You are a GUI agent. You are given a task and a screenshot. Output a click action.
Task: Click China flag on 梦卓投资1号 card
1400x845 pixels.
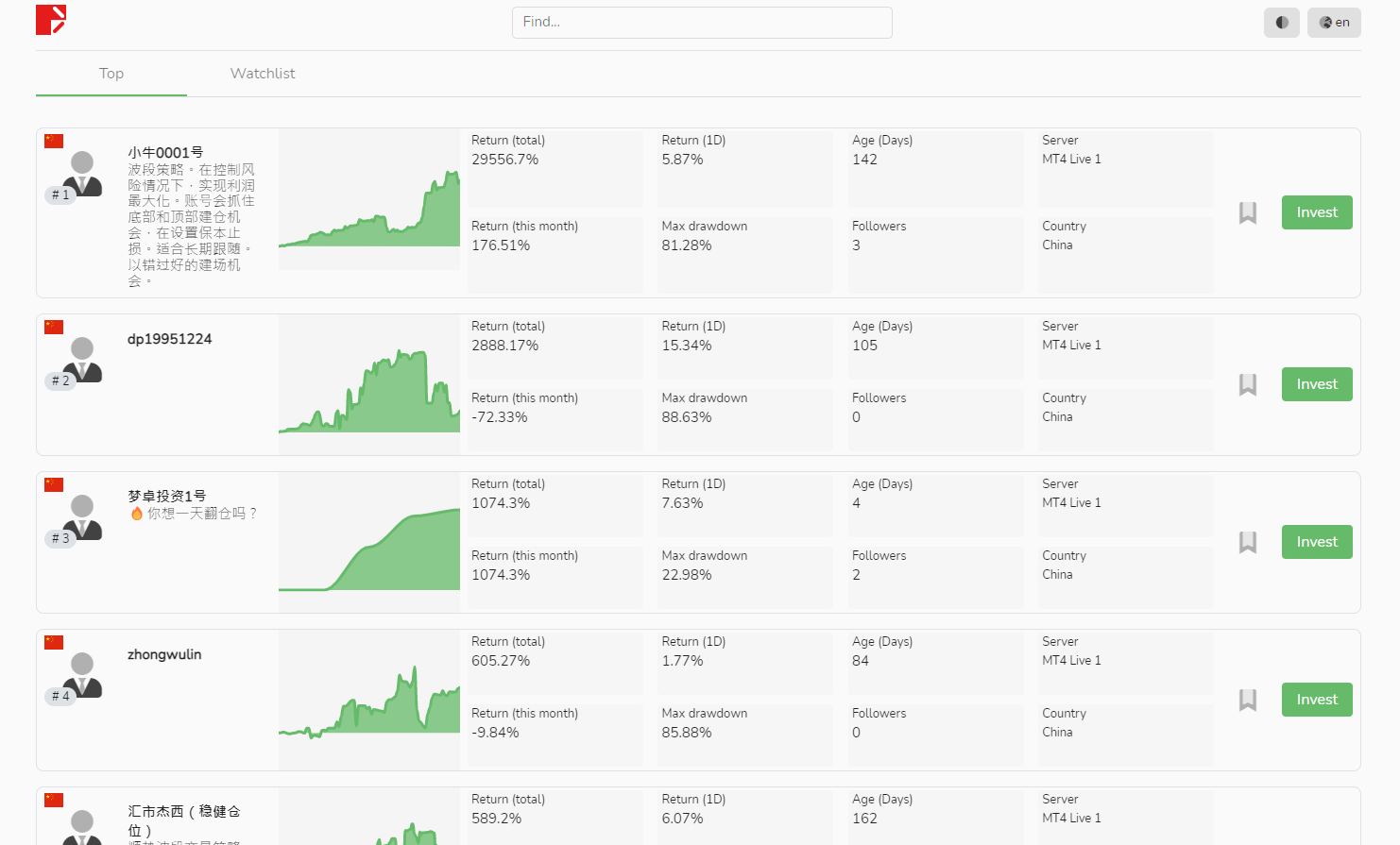coord(54,484)
